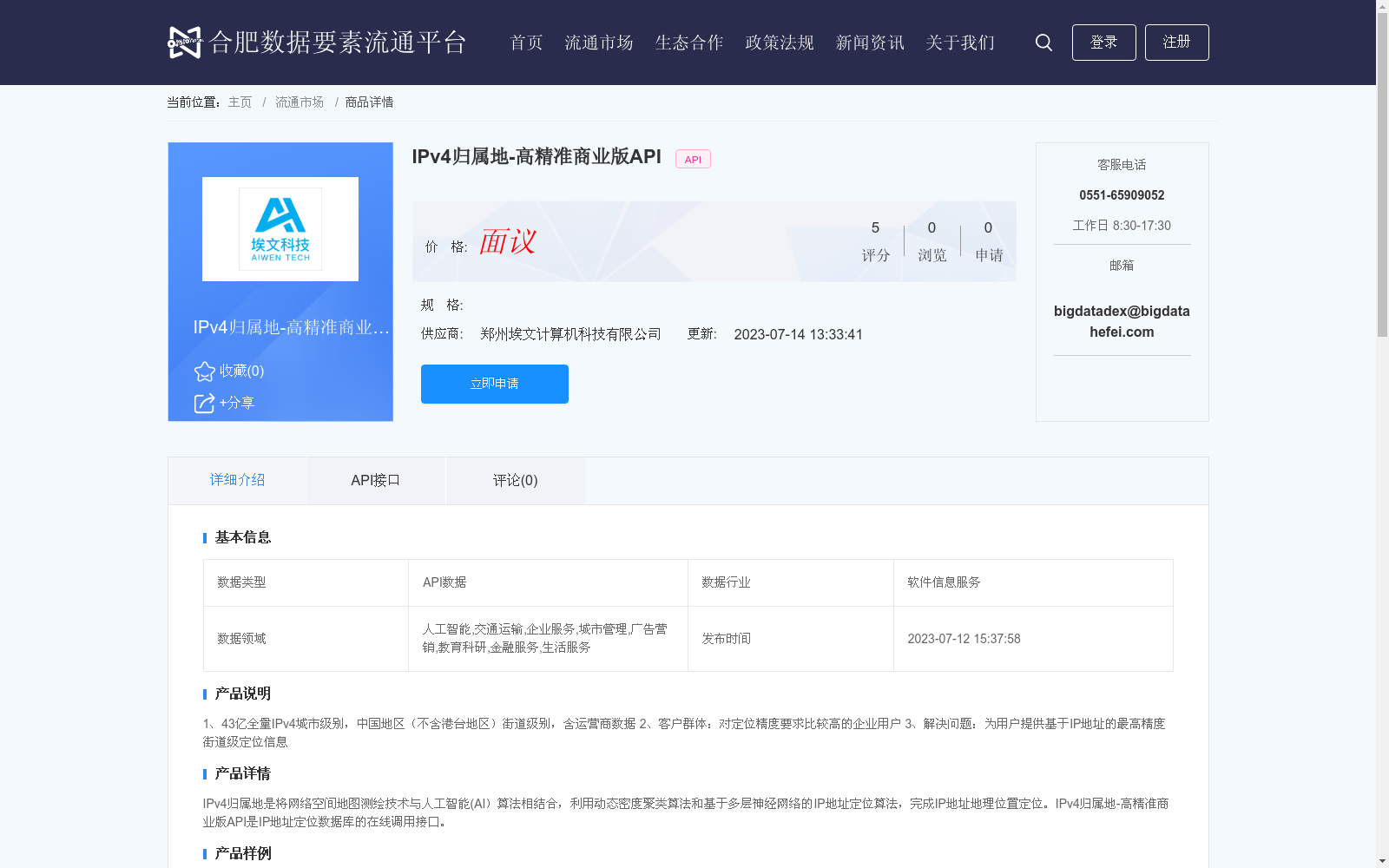Click the product title IPv4归属地-高精准商业版API
Viewport: 1389px width, 868px height.
tap(537, 156)
